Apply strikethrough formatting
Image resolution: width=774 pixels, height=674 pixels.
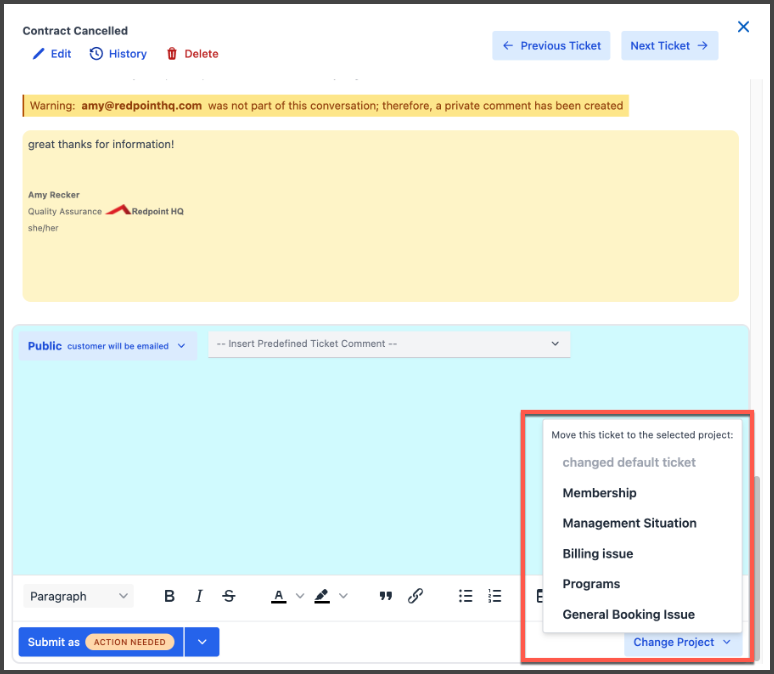coord(229,596)
